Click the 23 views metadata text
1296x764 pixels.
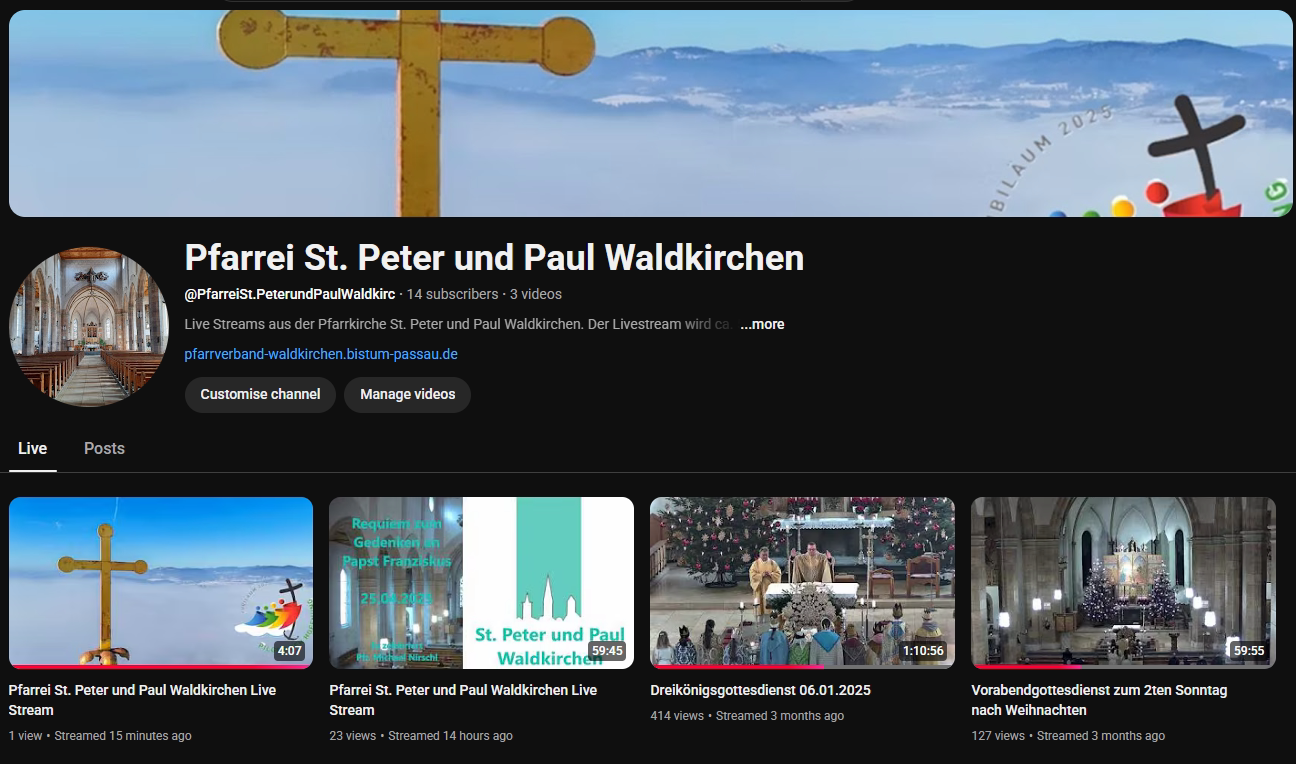coord(353,736)
